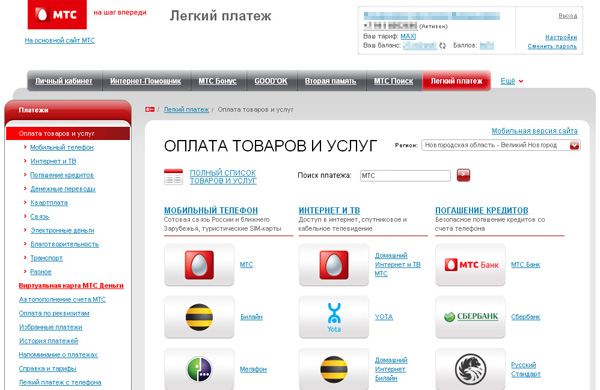The height and width of the screenshot is (390, 600).
Task: Open История платежей link
Action: [x=48, y=341]
